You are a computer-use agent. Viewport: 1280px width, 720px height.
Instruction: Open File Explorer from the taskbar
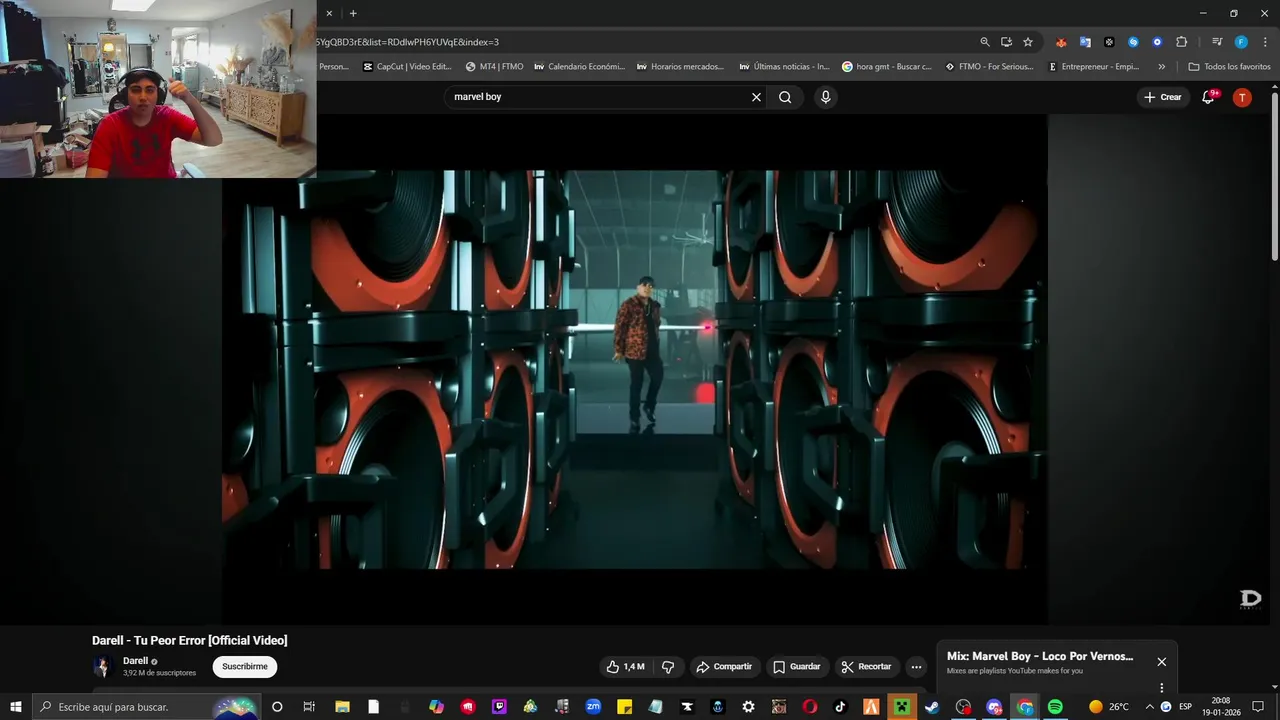[x=341, y=707]
